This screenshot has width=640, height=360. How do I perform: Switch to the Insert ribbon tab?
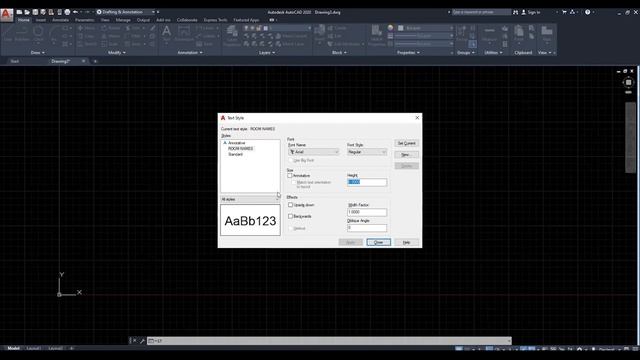(x=40, y=20)
